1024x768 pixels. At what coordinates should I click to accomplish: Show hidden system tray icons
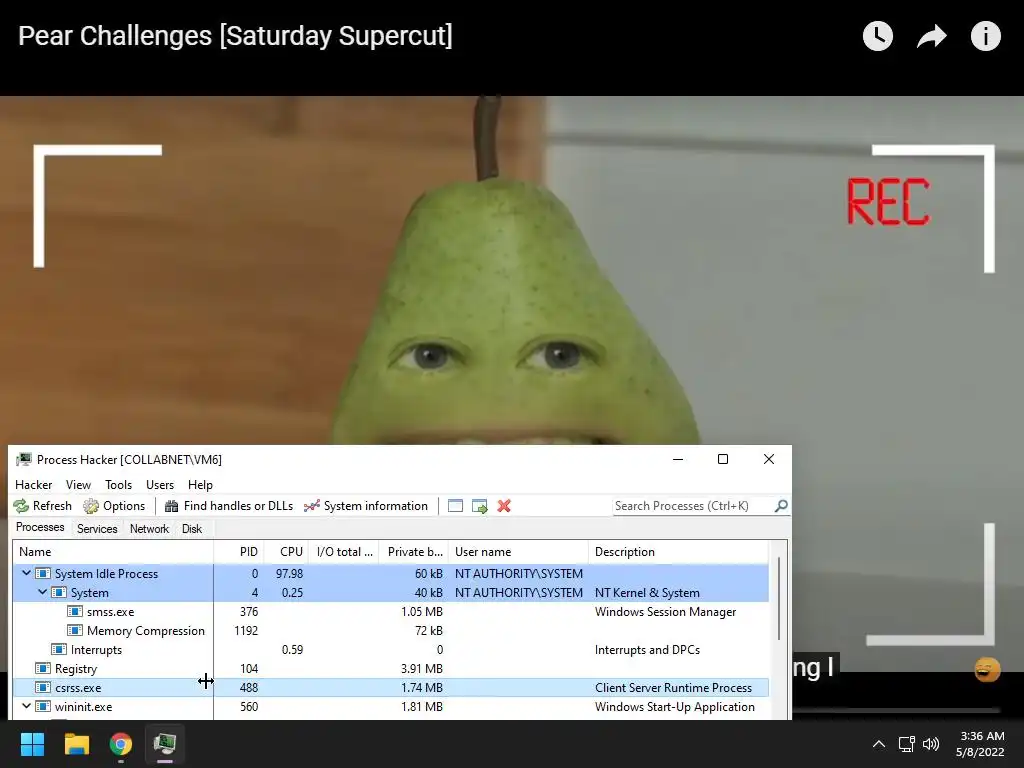(x=879, y=744)
